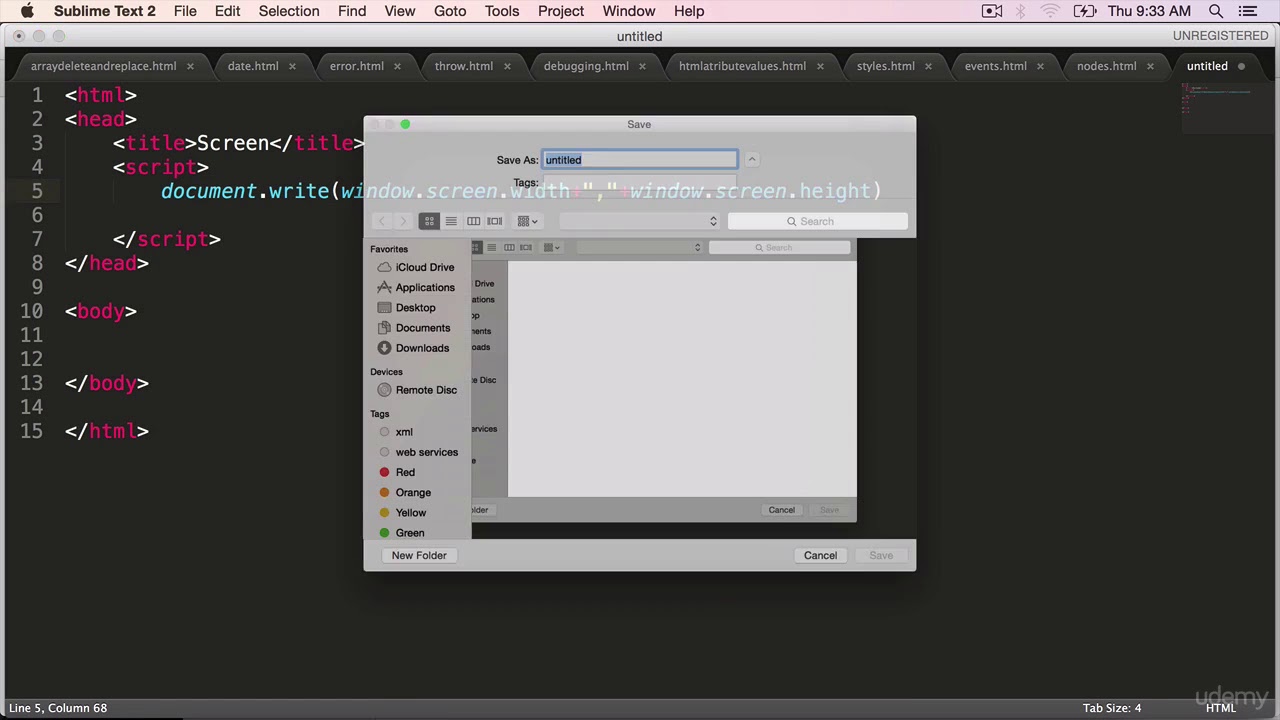This screenshot has width=1280, height=720.
Task: Switch Save dialog to column view
Action: (473, 221)
